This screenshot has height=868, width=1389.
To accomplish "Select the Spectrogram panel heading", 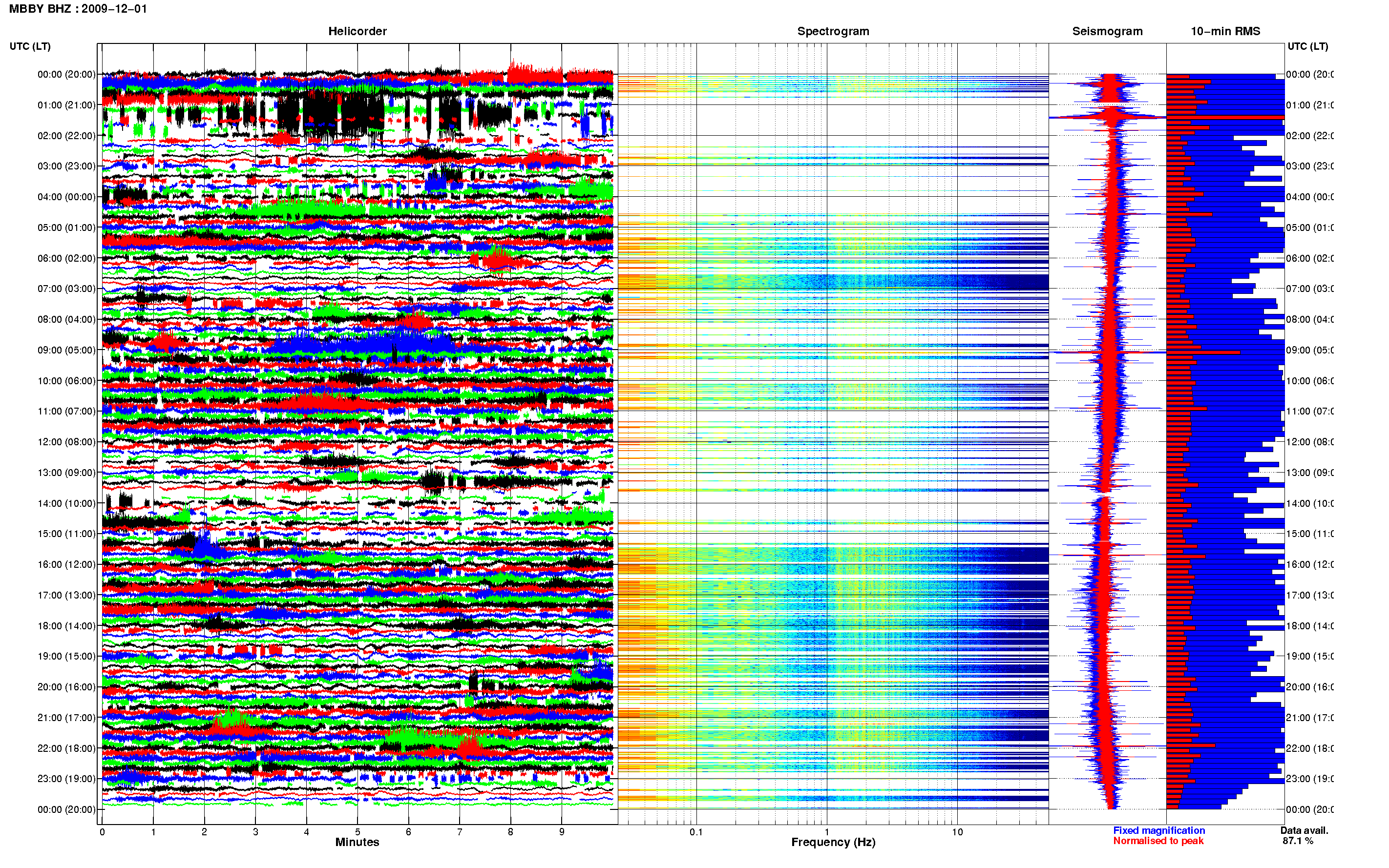I will pos(833,32).
